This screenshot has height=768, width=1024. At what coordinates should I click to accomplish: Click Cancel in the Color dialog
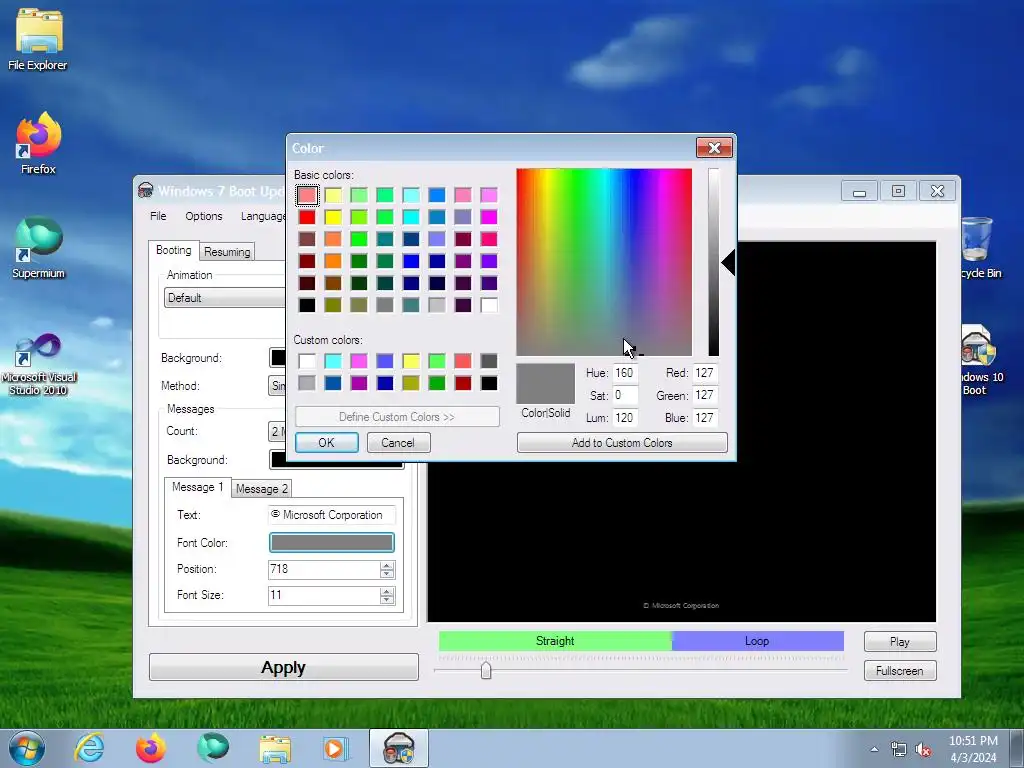pyautogui.click(x=398, y=443)
